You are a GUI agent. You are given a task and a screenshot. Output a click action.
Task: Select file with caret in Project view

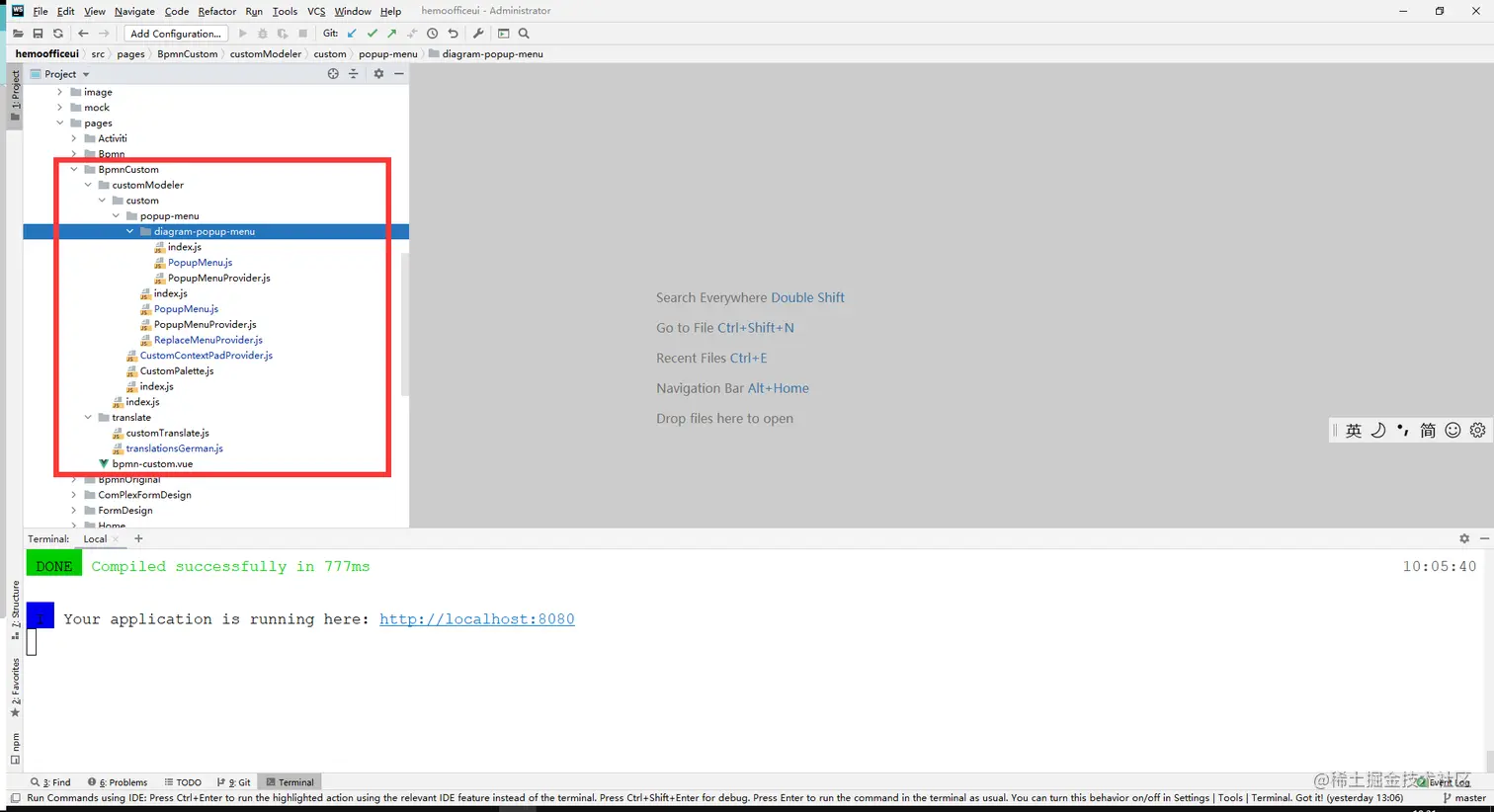click(x=332, y=73)
